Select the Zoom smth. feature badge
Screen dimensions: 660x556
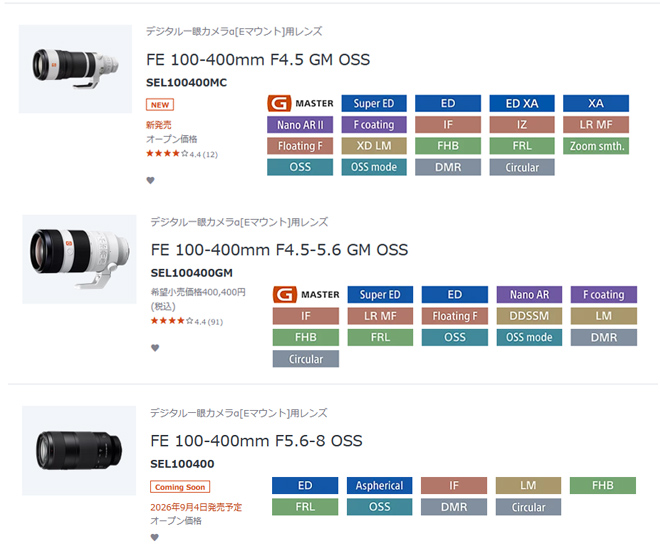(596, 146)
